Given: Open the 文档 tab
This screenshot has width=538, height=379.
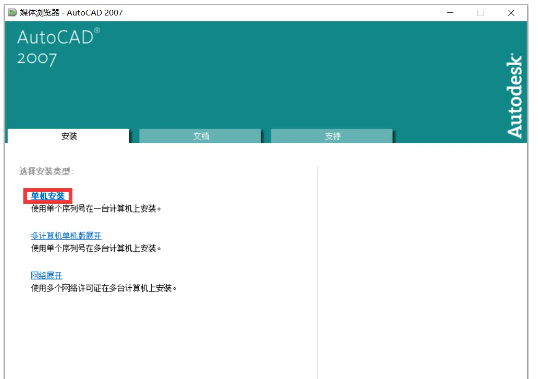Looking at the screenshot, I should tap(200, 136).
